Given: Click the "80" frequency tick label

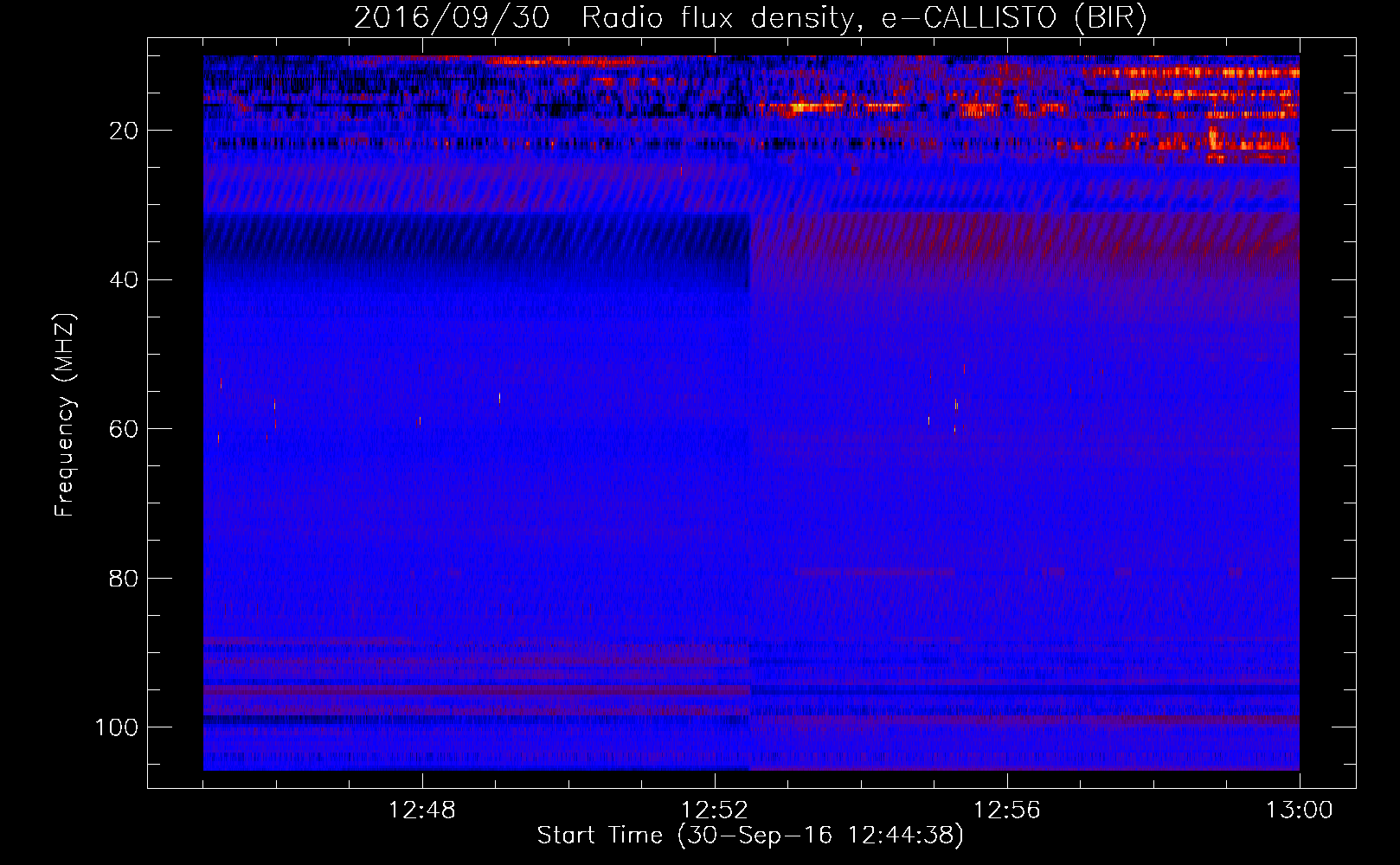Looking at the screenshot, I should (x=124, y=578).
